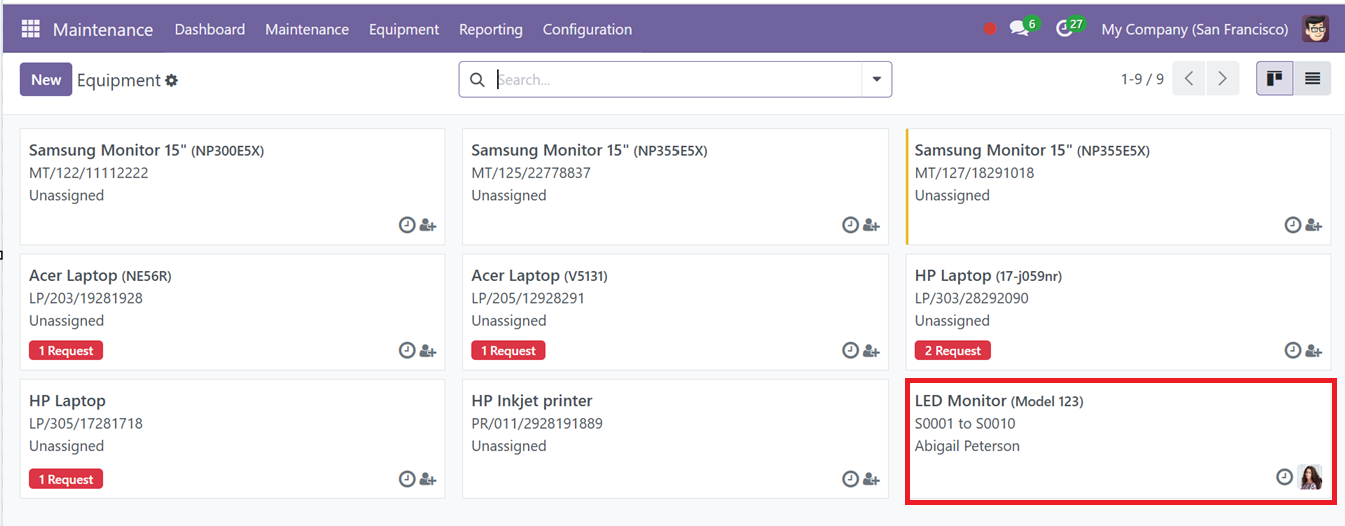Assign user on MT/127/18291018 card
This screenshot has height=526, width=1345.
(1314, 226)
